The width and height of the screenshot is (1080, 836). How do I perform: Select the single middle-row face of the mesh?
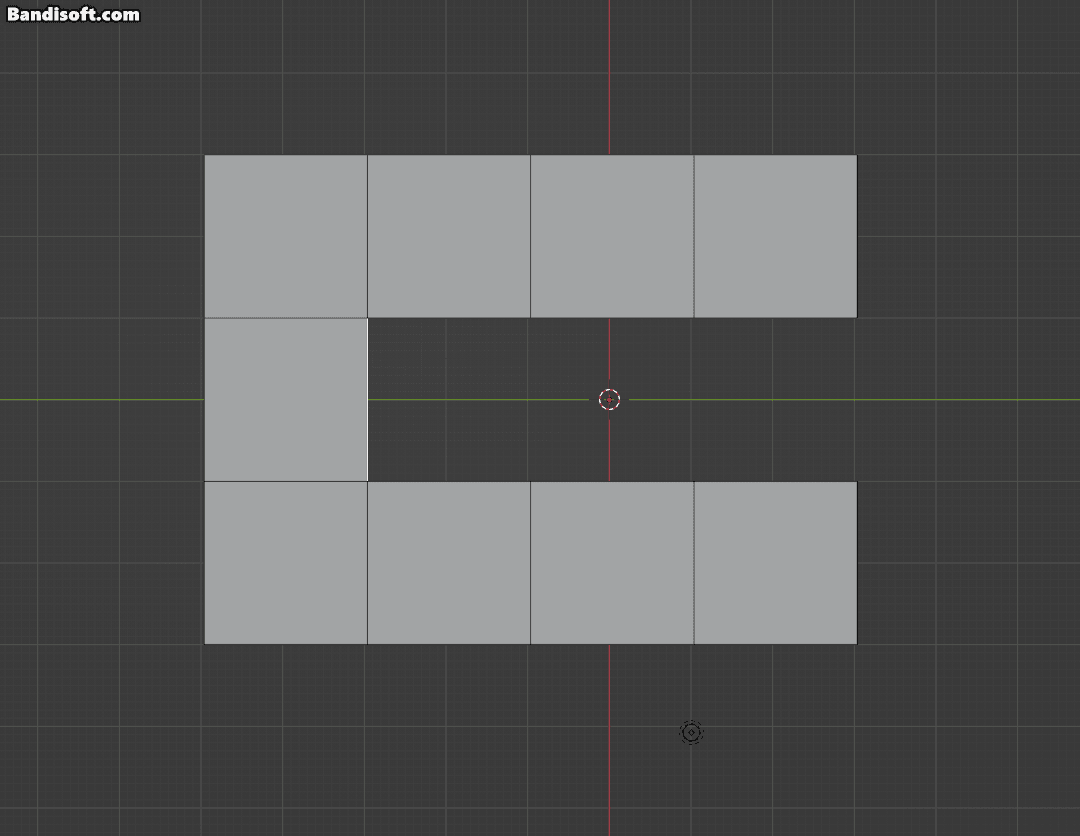click(x=286, y=399)
